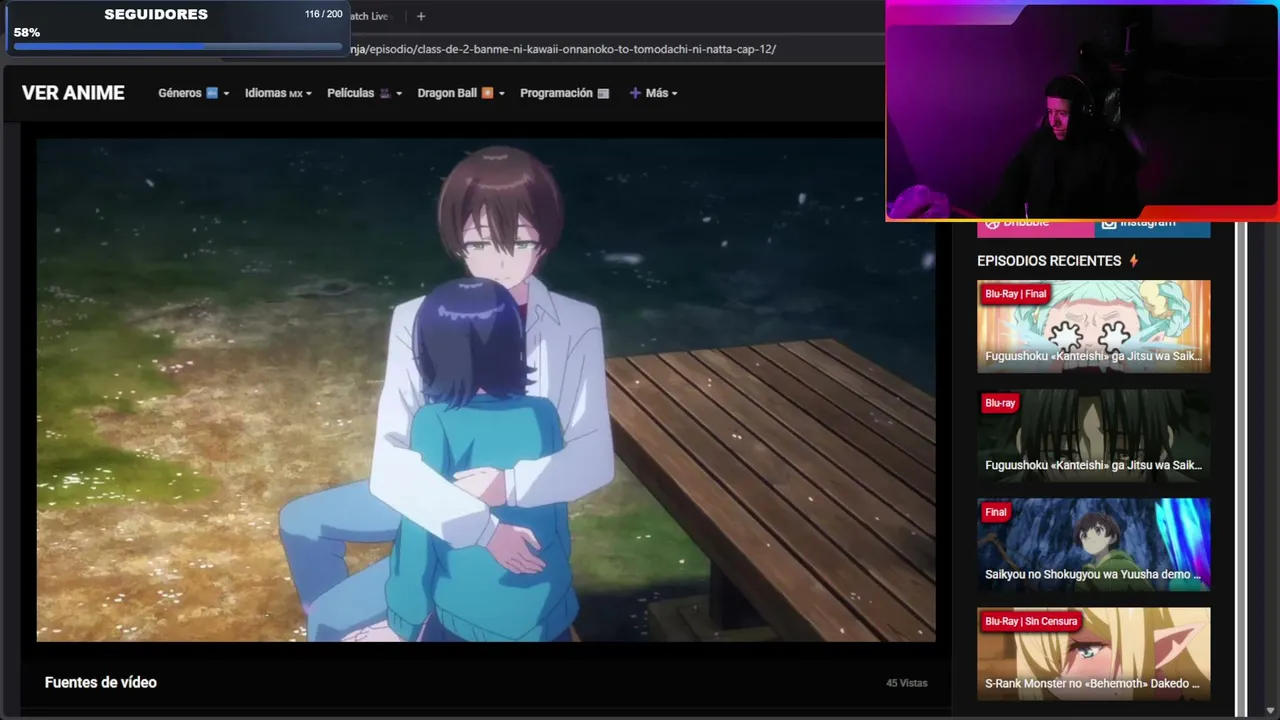Open the Dragon Ball dropdown menu
This screenshot has height=720, width=1280.
pyautogui.click(x=461, y=93)
